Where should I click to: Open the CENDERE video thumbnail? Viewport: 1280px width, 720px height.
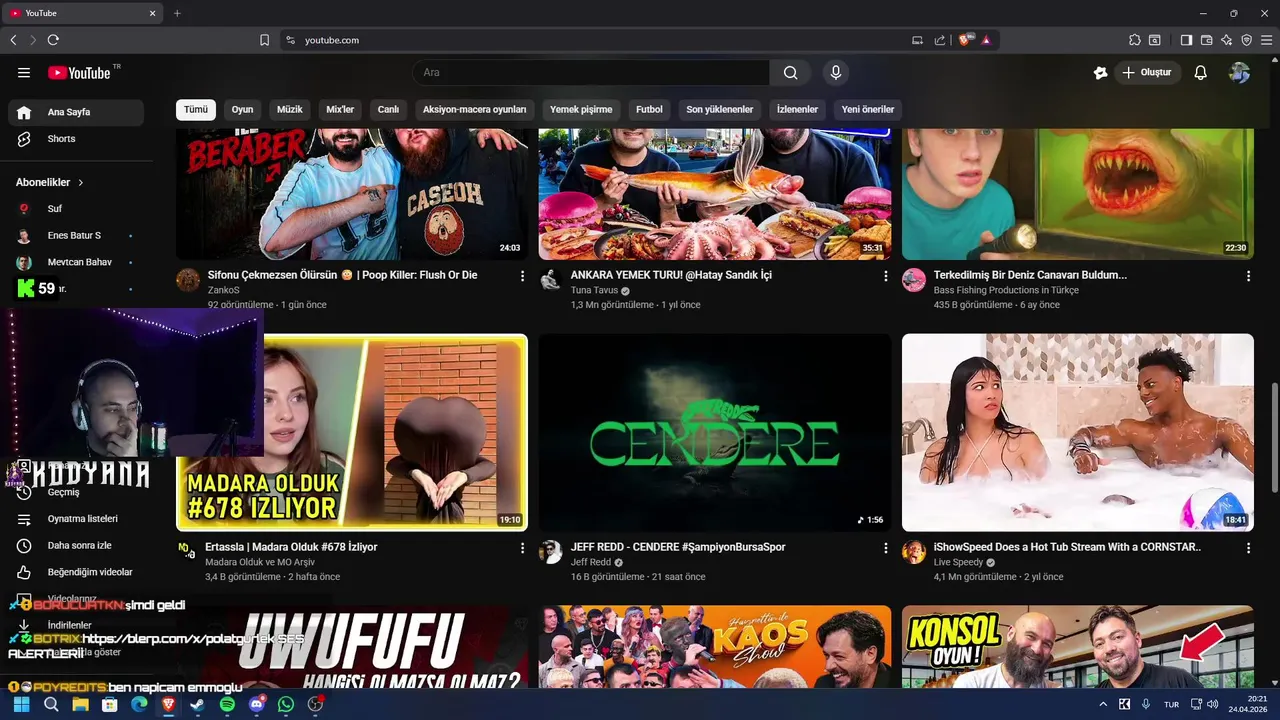tap(715, 432)
